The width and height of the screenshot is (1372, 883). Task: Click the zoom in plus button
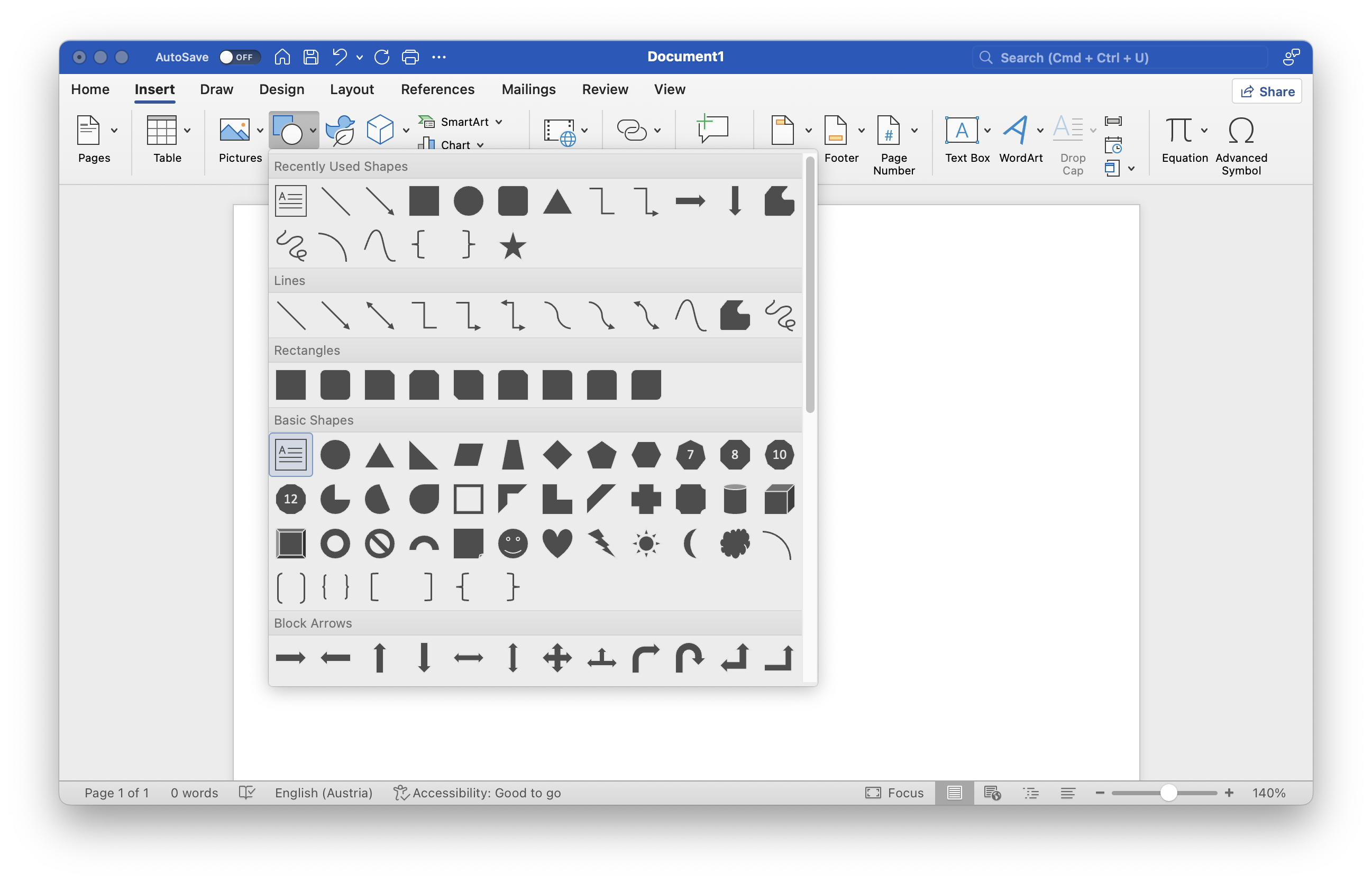click(x=1229, y=793)
